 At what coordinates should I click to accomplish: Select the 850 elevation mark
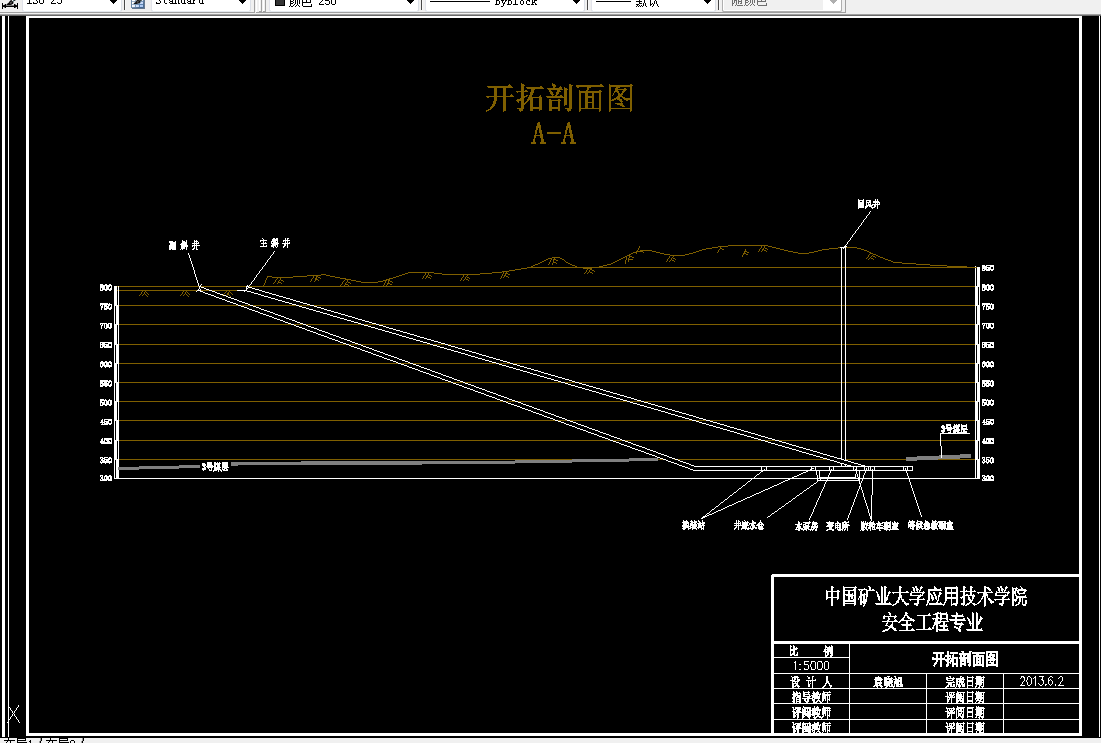(987, 268)
